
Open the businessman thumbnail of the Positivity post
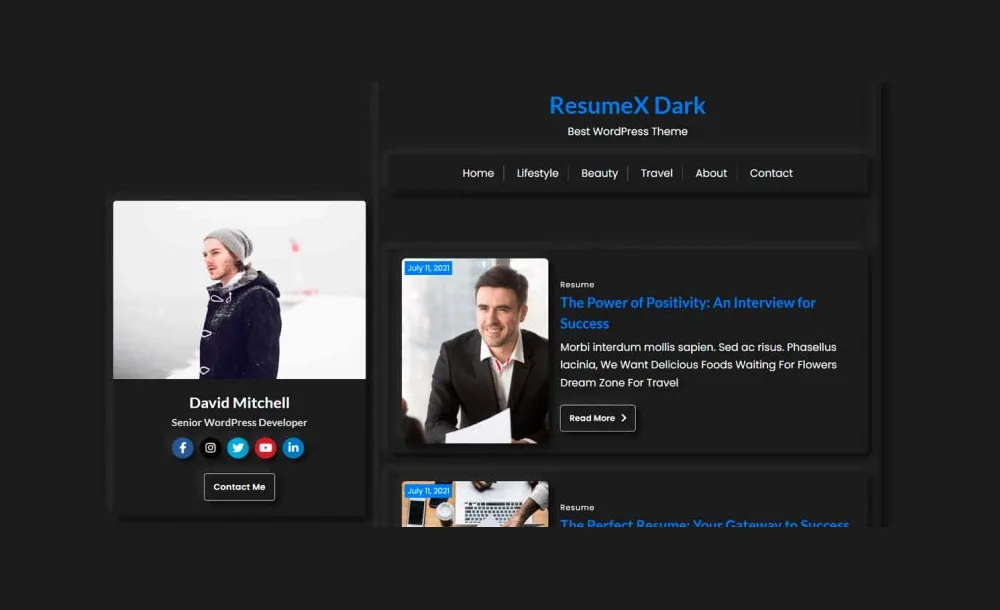click(475, 351)
